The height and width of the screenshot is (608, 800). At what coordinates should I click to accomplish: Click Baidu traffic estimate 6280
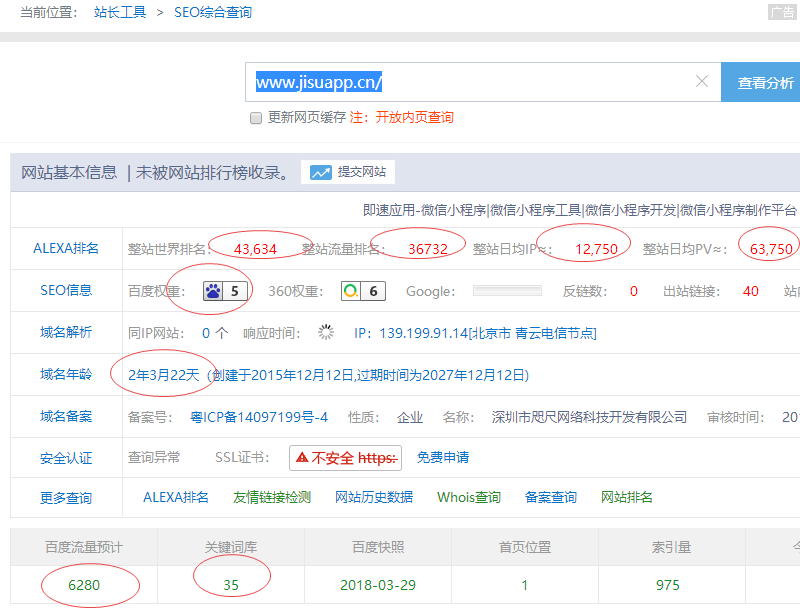(x=84, y=585)
